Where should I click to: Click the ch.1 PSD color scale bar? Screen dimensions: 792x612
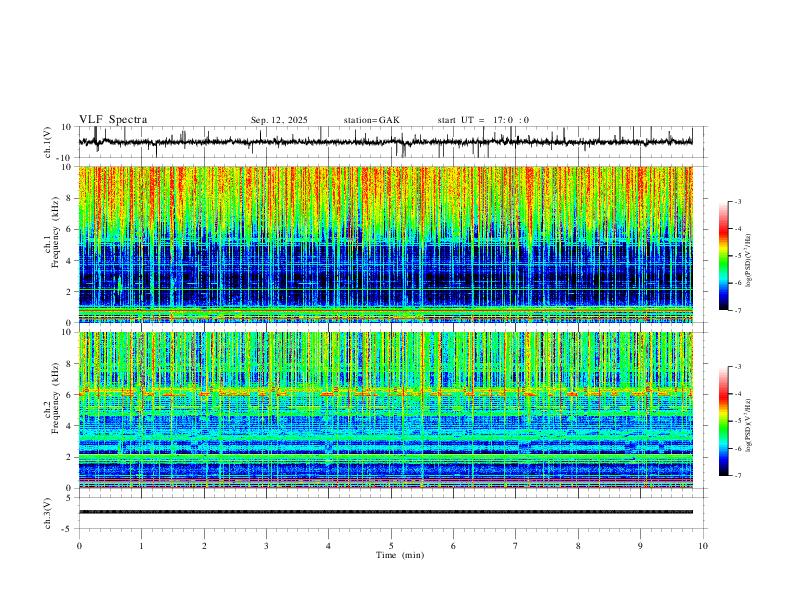723,256
